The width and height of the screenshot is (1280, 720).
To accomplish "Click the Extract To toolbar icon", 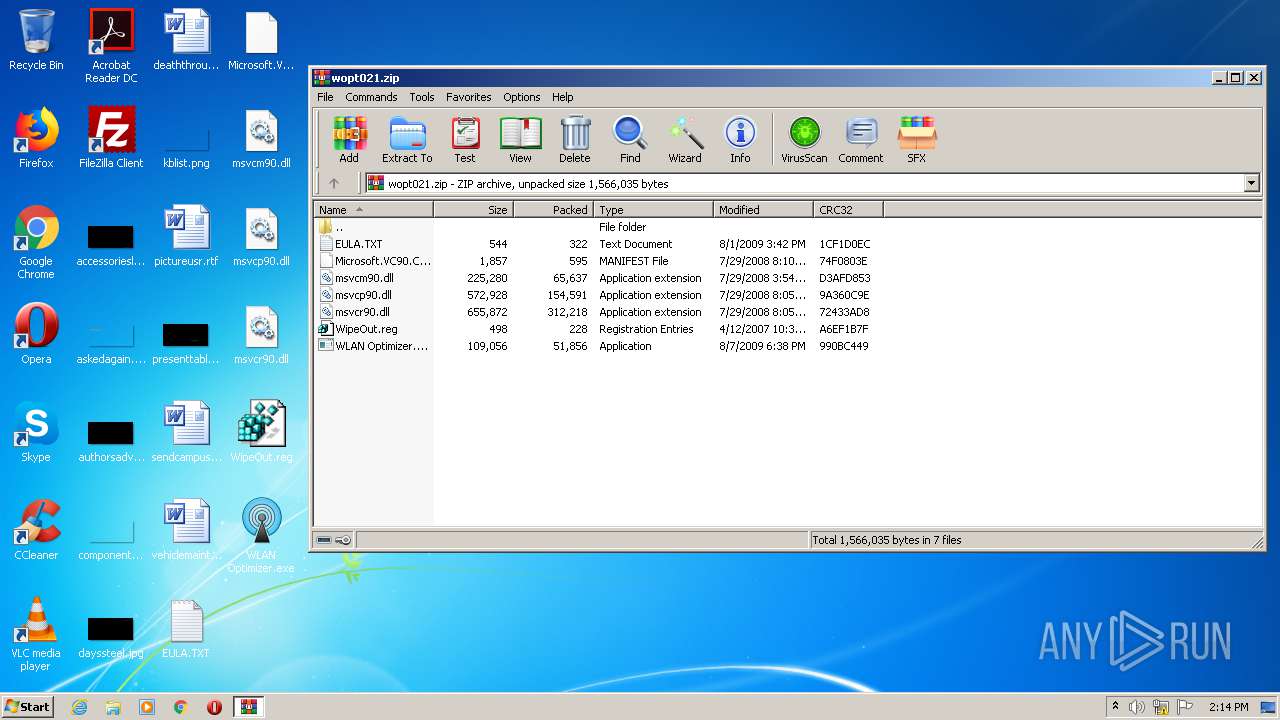I will click(407, 139).
